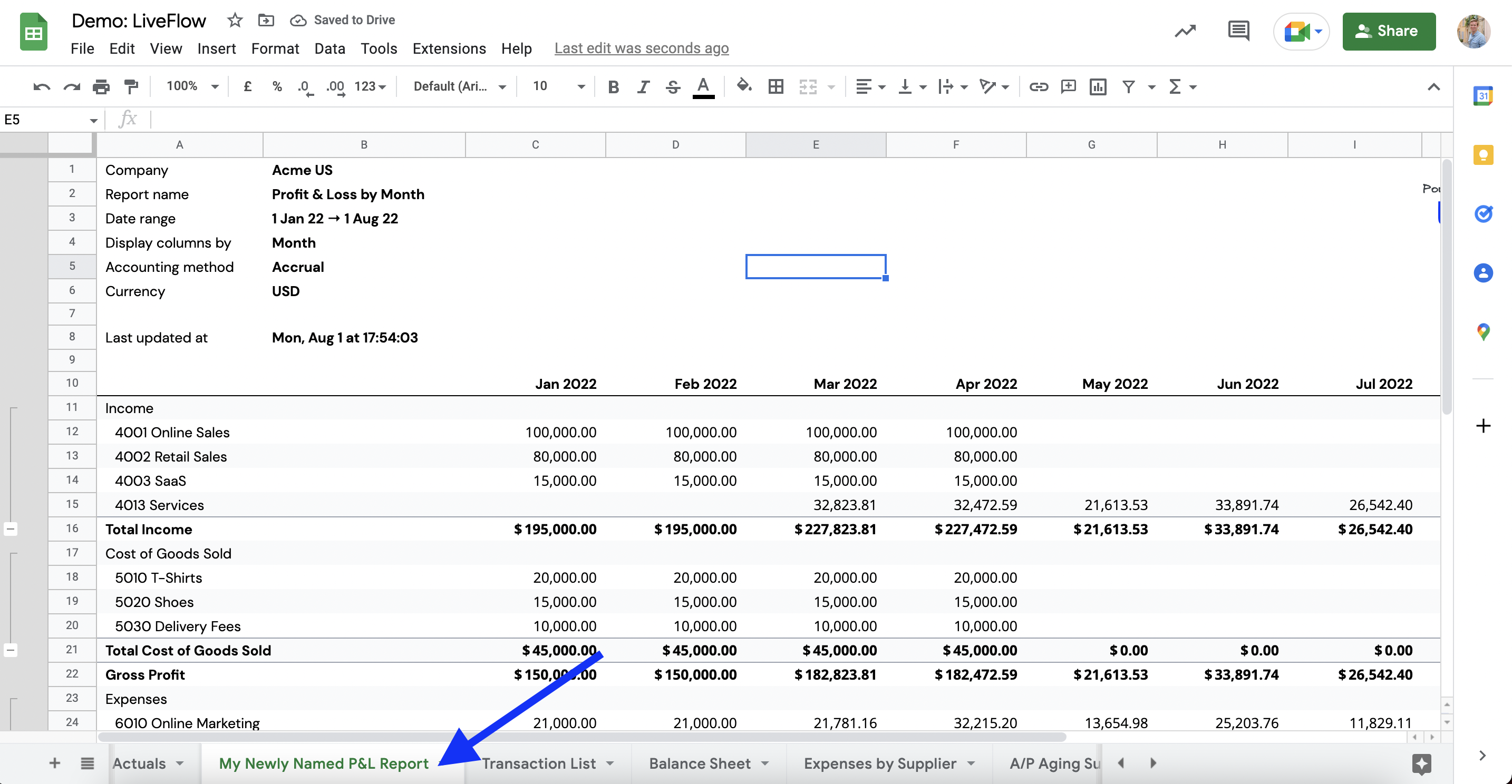
Task: Click the Undo icon
Action: coord(42,87)
